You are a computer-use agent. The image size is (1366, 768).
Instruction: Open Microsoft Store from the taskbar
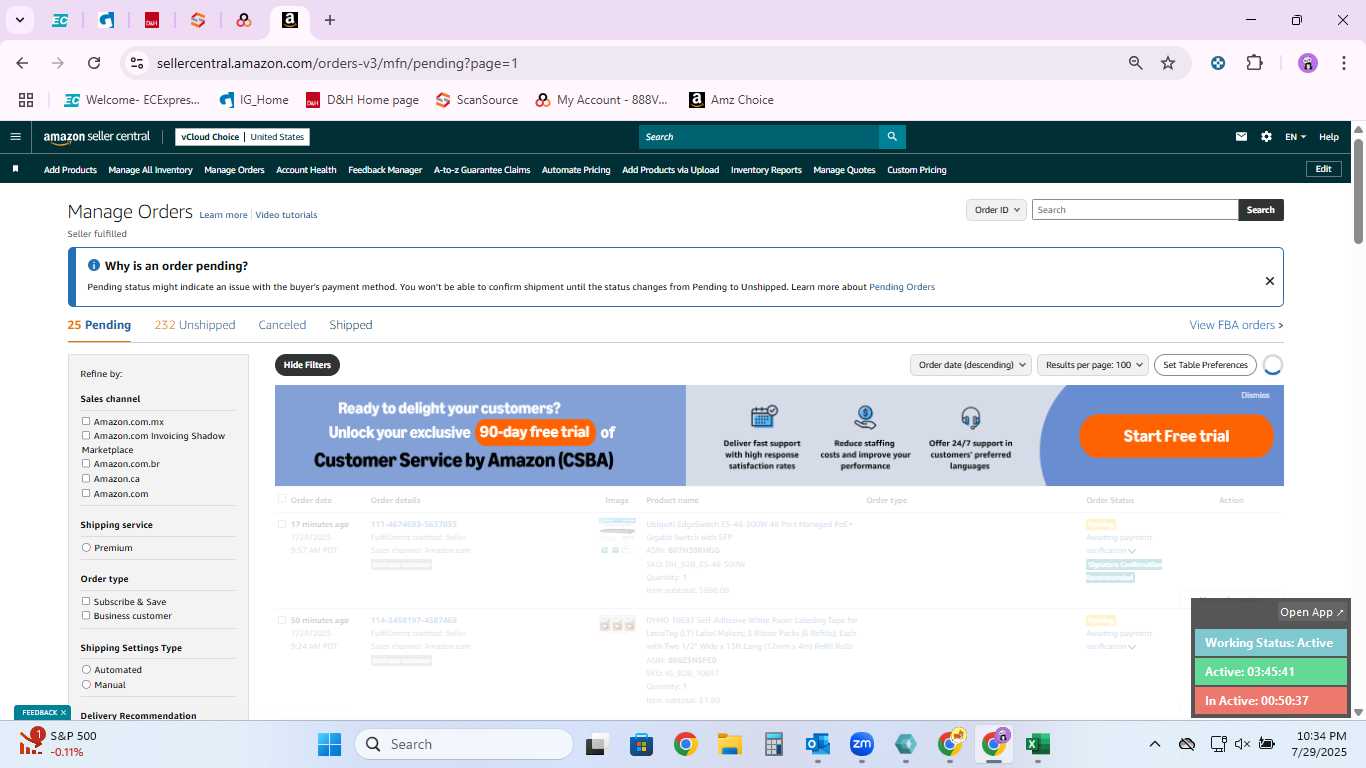(641, 744)
